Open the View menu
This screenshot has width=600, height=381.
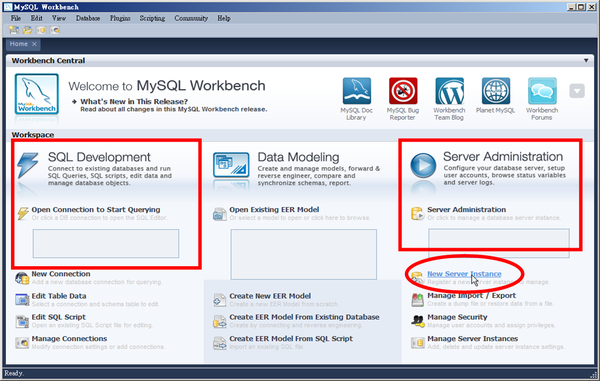tap(59, 18)
